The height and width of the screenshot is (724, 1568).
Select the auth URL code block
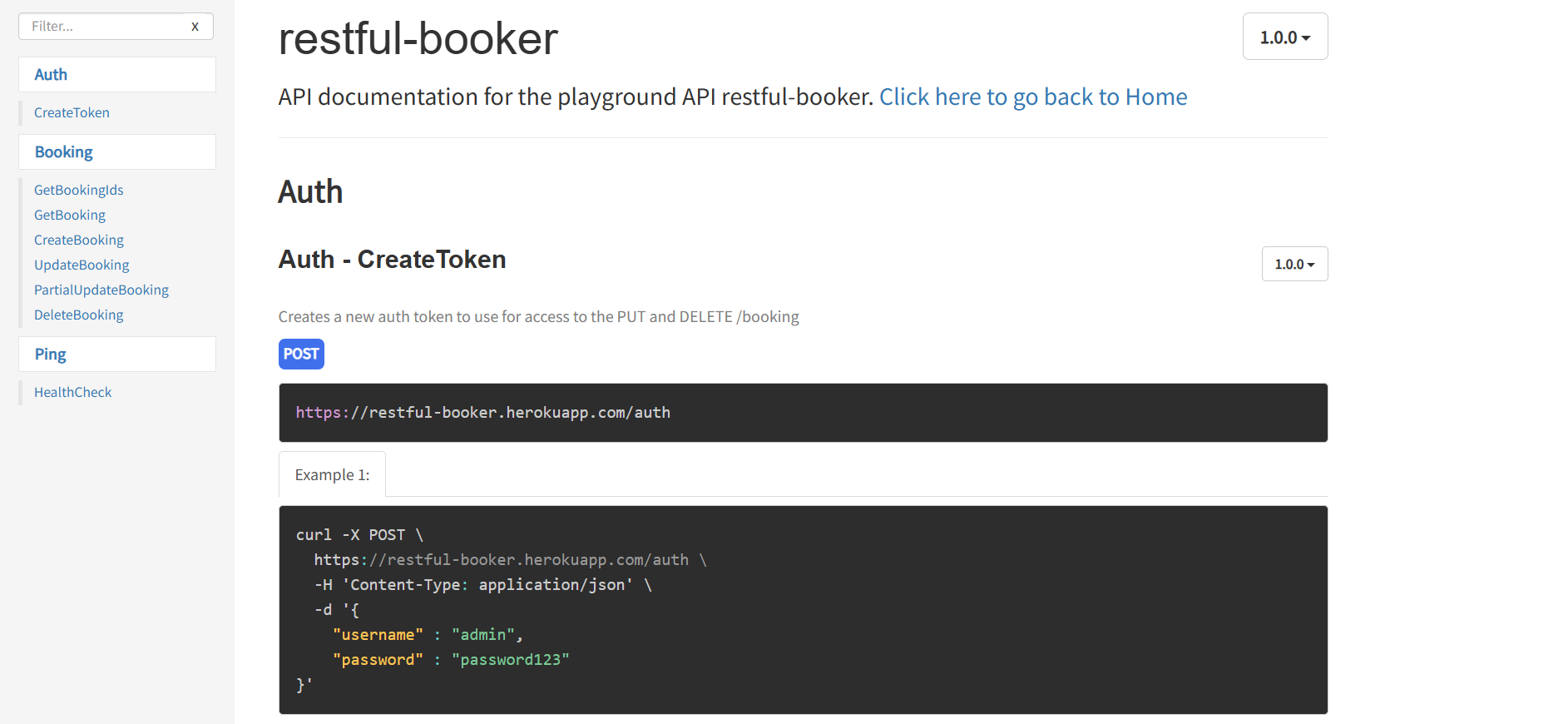[x=482, y=412]
